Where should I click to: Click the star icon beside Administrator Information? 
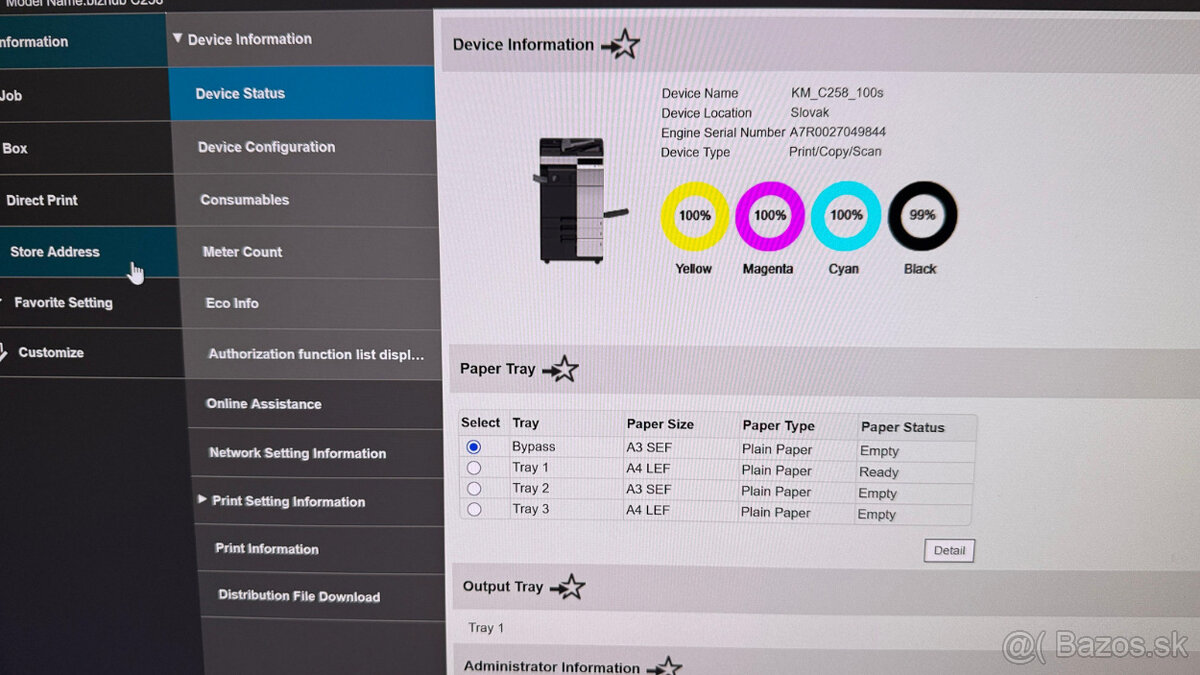coord(665,667)
